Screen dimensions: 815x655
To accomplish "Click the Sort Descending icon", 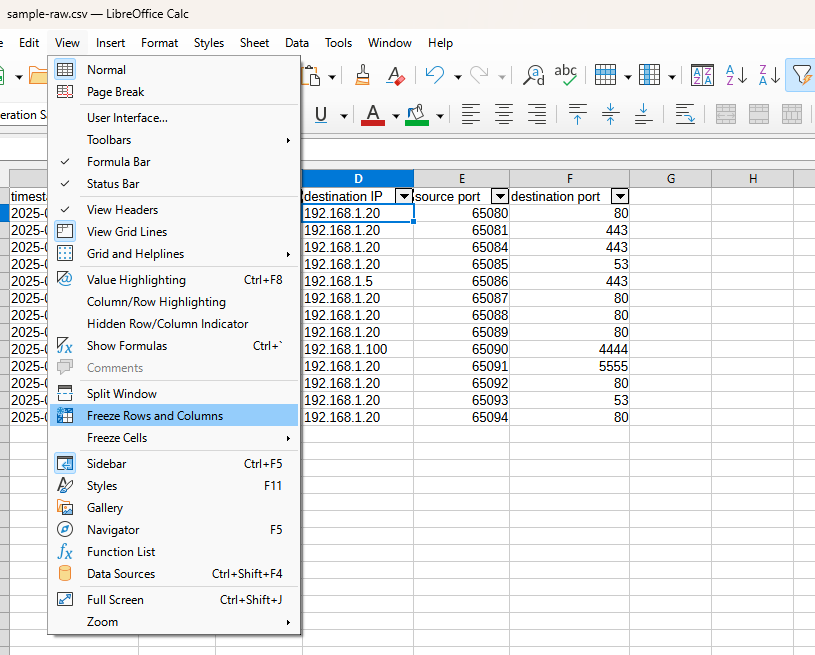I will point(768,75).
